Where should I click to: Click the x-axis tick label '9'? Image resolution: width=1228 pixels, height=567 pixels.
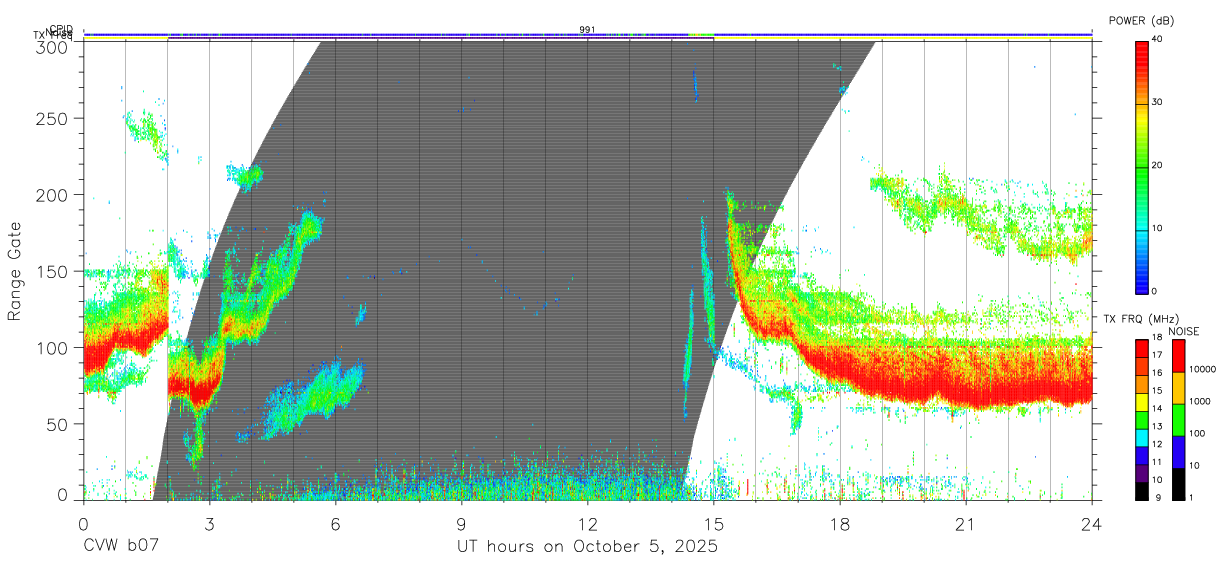click(x=461, y=523)
